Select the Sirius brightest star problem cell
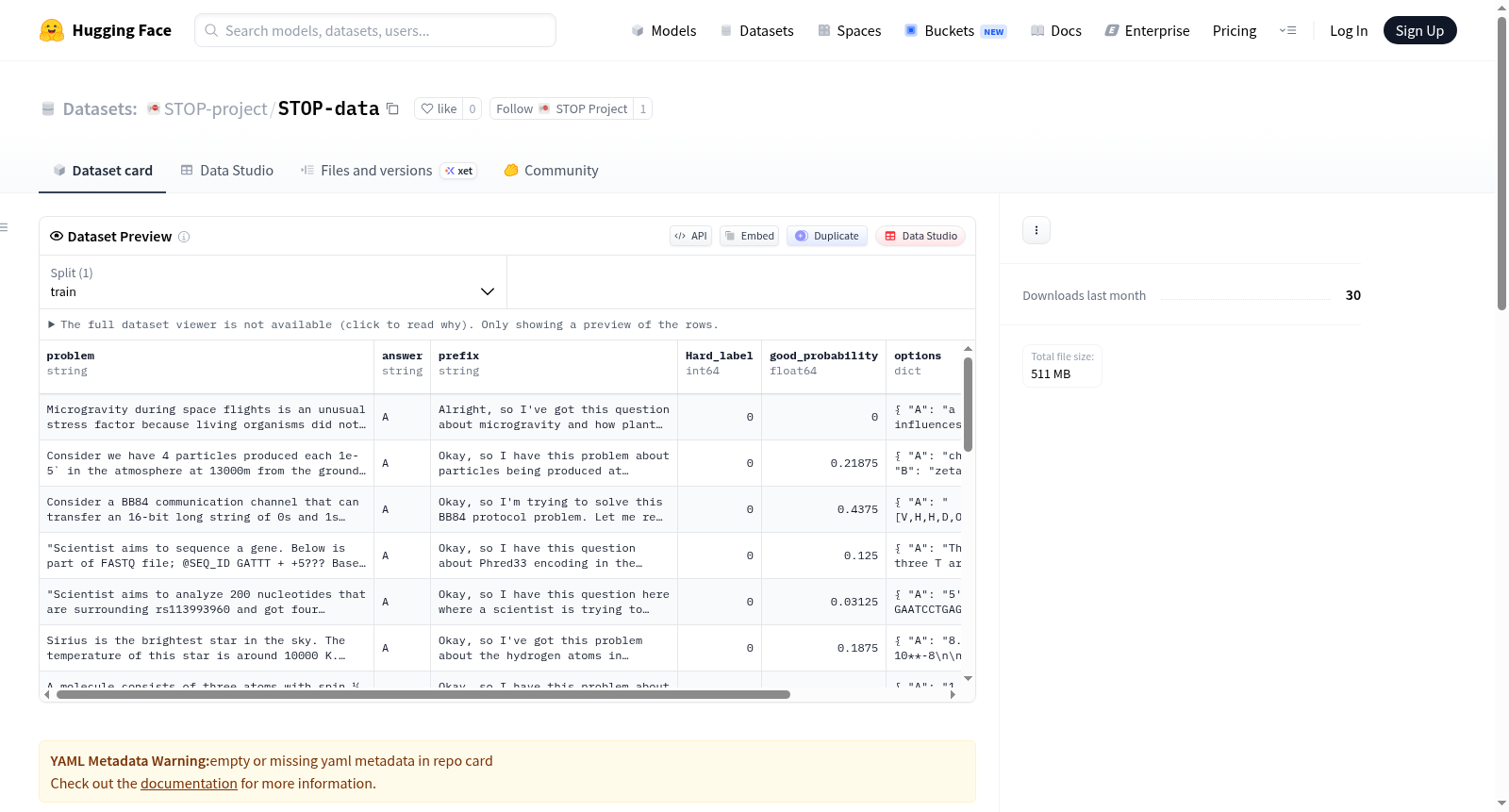This screenshot has width=1509, height=812. pyautogui.click(x=207, y=648)
